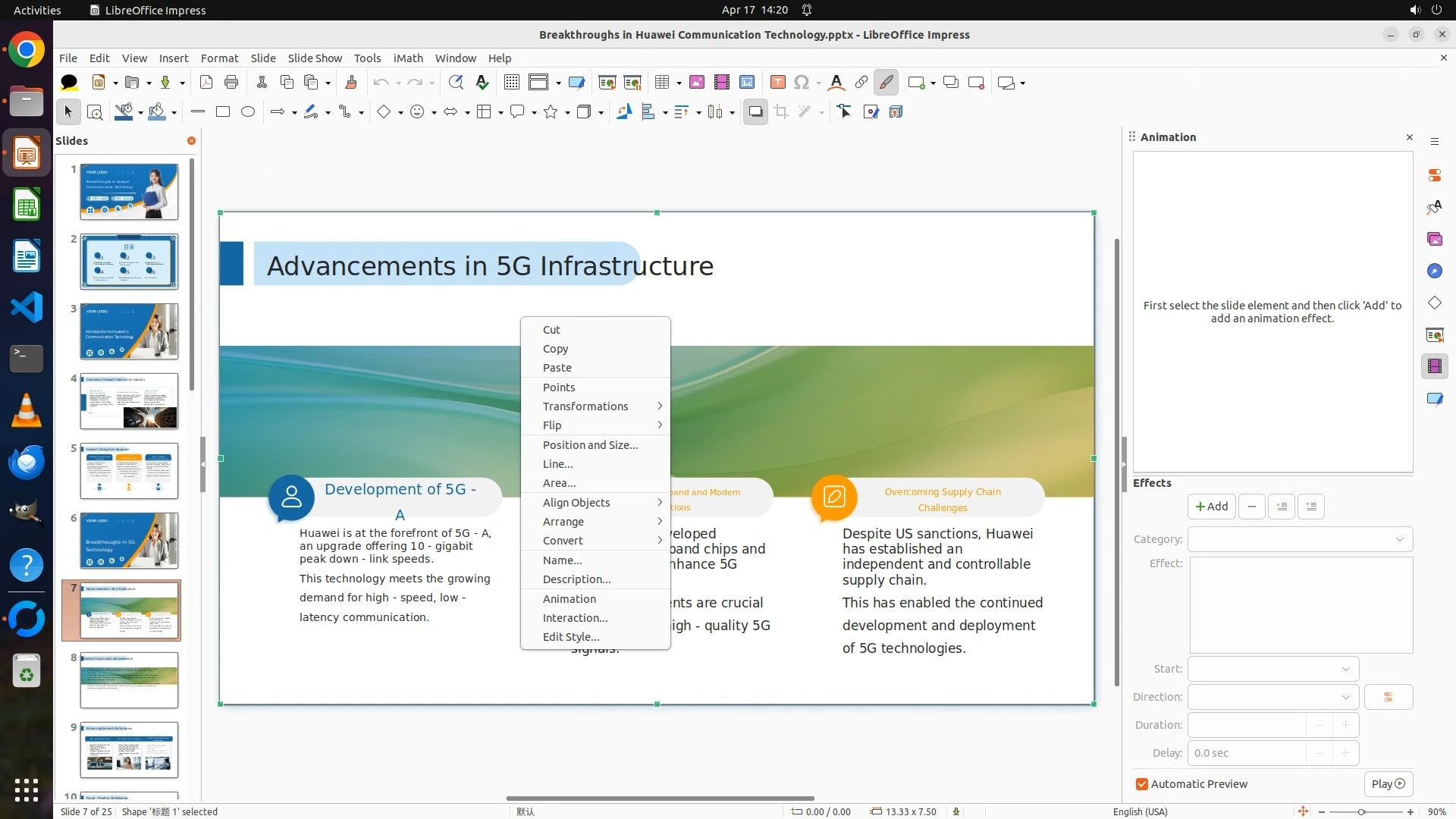Select slide 5 thumbnail in Slides panel
The image size is (1456, 819).
[x=129, y=471]
